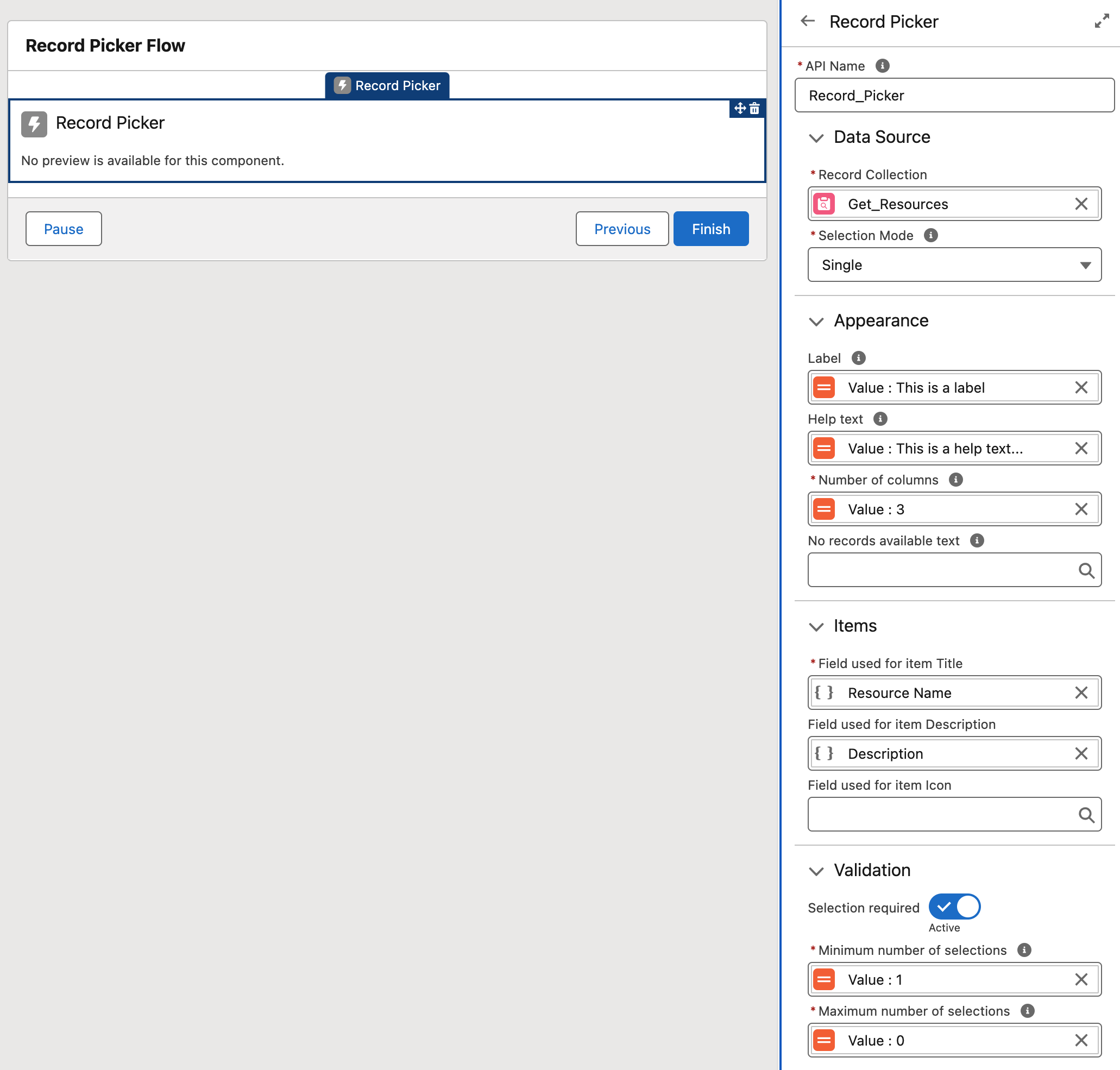Viewport: 1120px width, 1070px height.
Task: Collapse the Data Source section
Action: 816,138
